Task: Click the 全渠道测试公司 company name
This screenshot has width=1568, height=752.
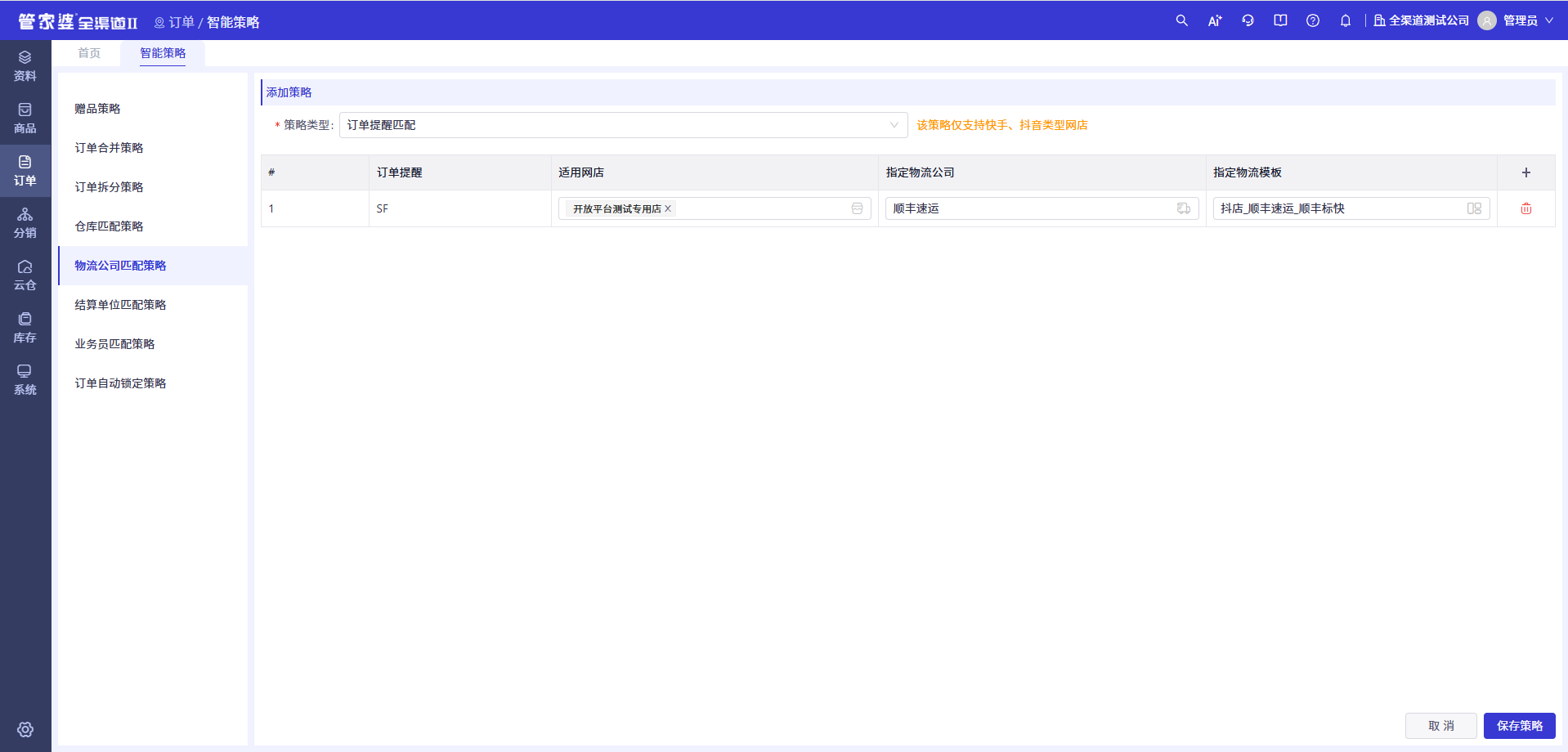Action: pos(1428,20)
